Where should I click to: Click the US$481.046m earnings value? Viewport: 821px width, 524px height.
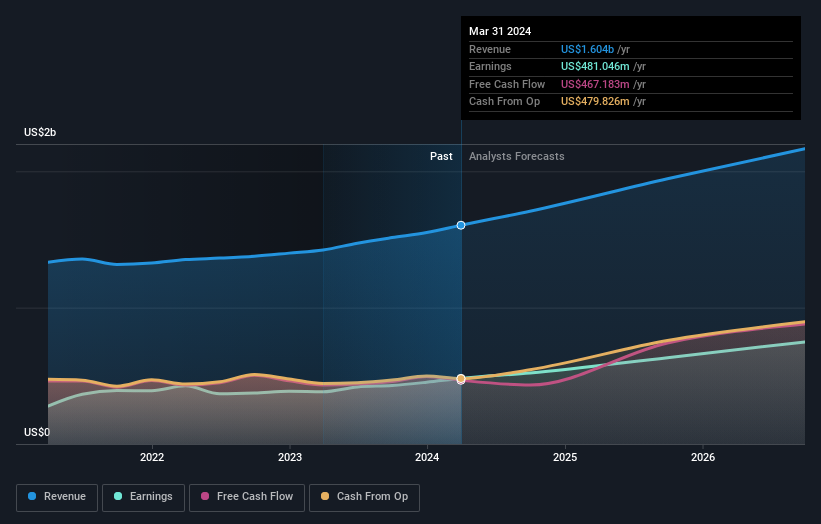[x=595, y=66]
